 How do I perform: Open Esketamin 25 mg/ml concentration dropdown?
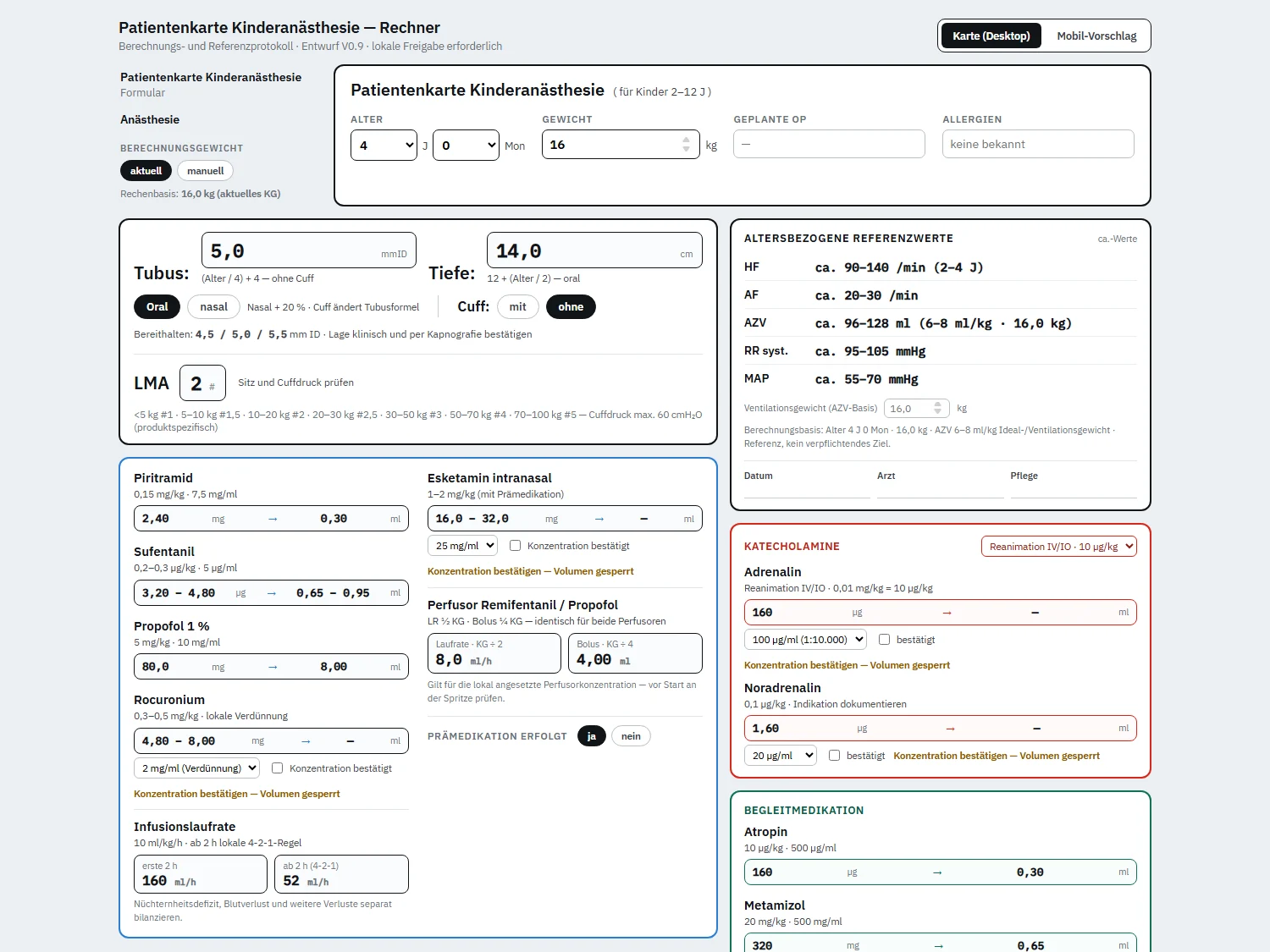click(462, 546)
